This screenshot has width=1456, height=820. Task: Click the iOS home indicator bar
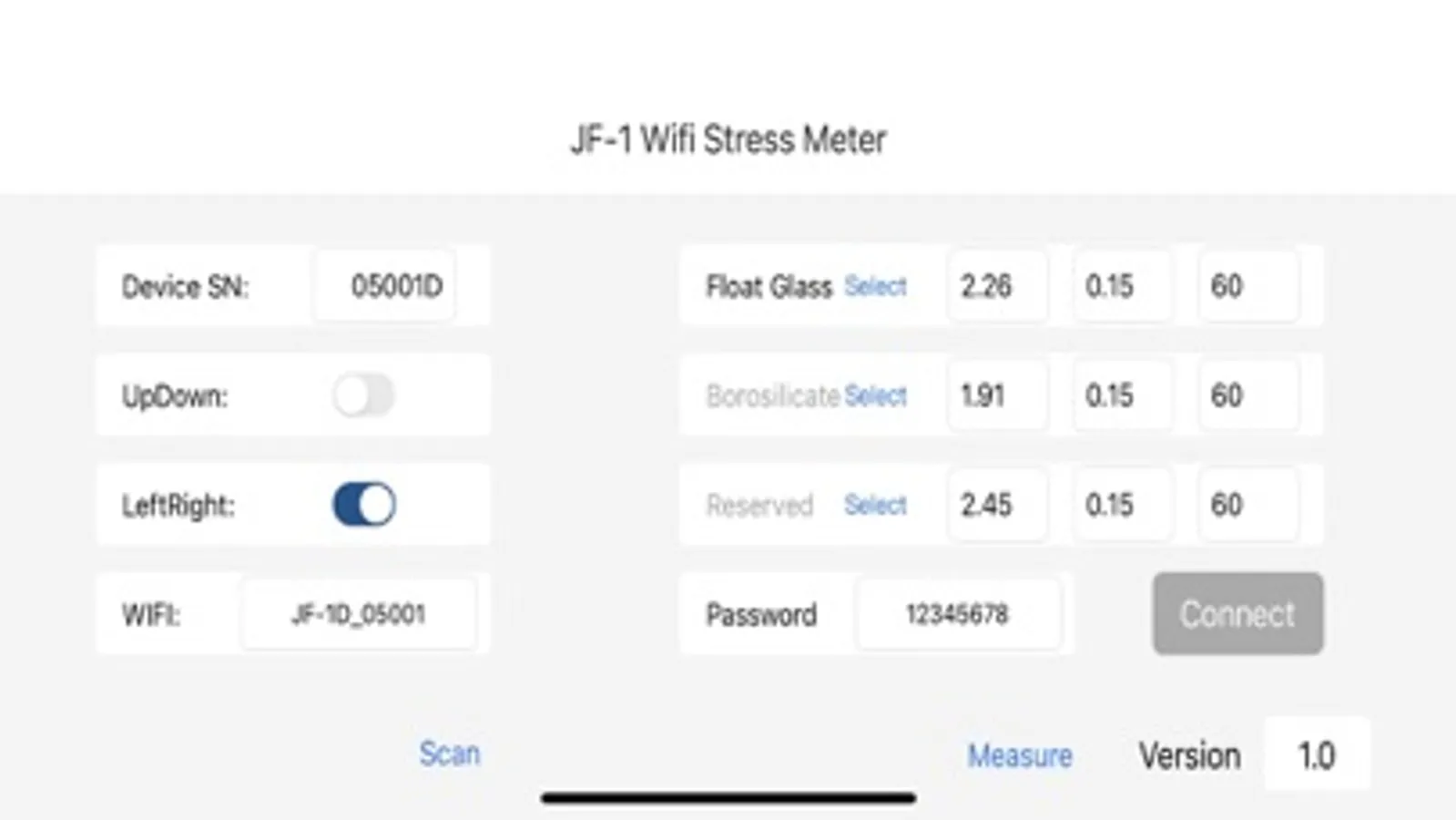pyautogui.click(x=728, y=798)
